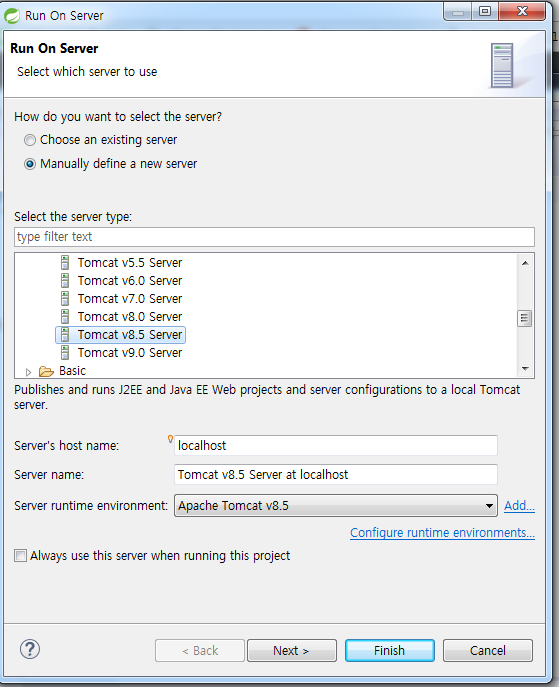Click the server list scrollbar up arrow

pyautogui.click(x=525, y=263)
